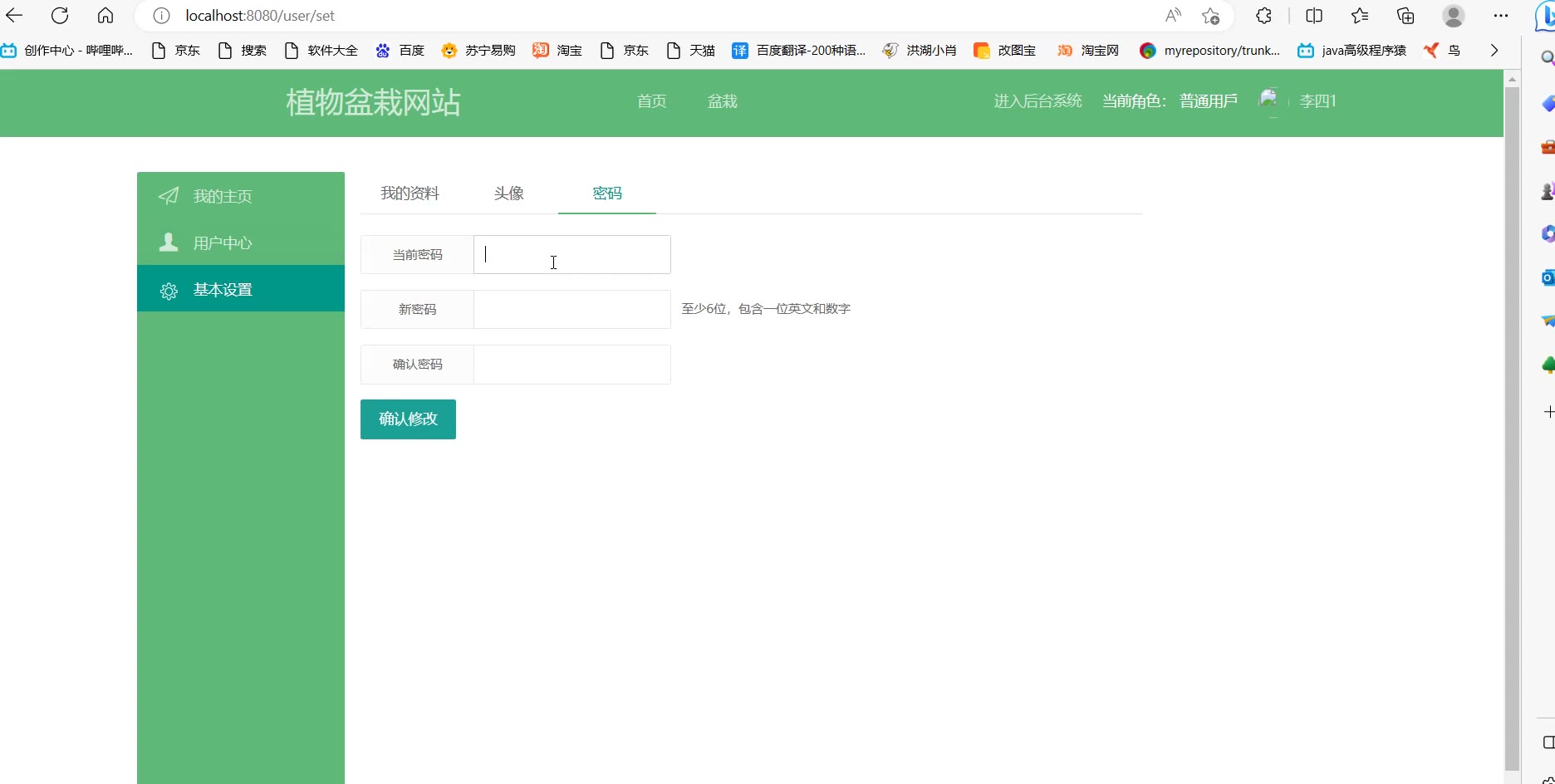This screenshot has height=784, width=1555.
Task: Open the read aloud icon
Action: pyautogui.click(x=1173, y=16)
